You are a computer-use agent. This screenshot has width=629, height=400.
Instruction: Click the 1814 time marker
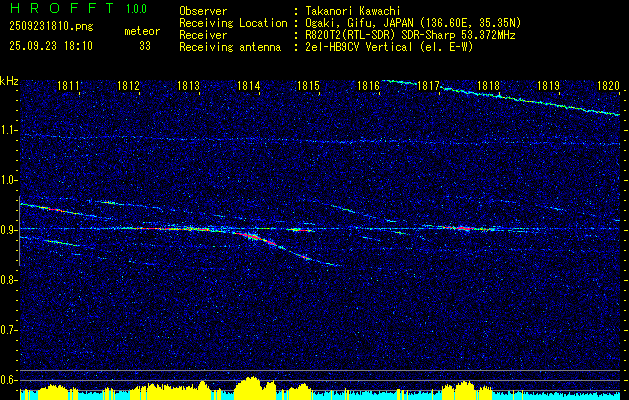point(248,86)
